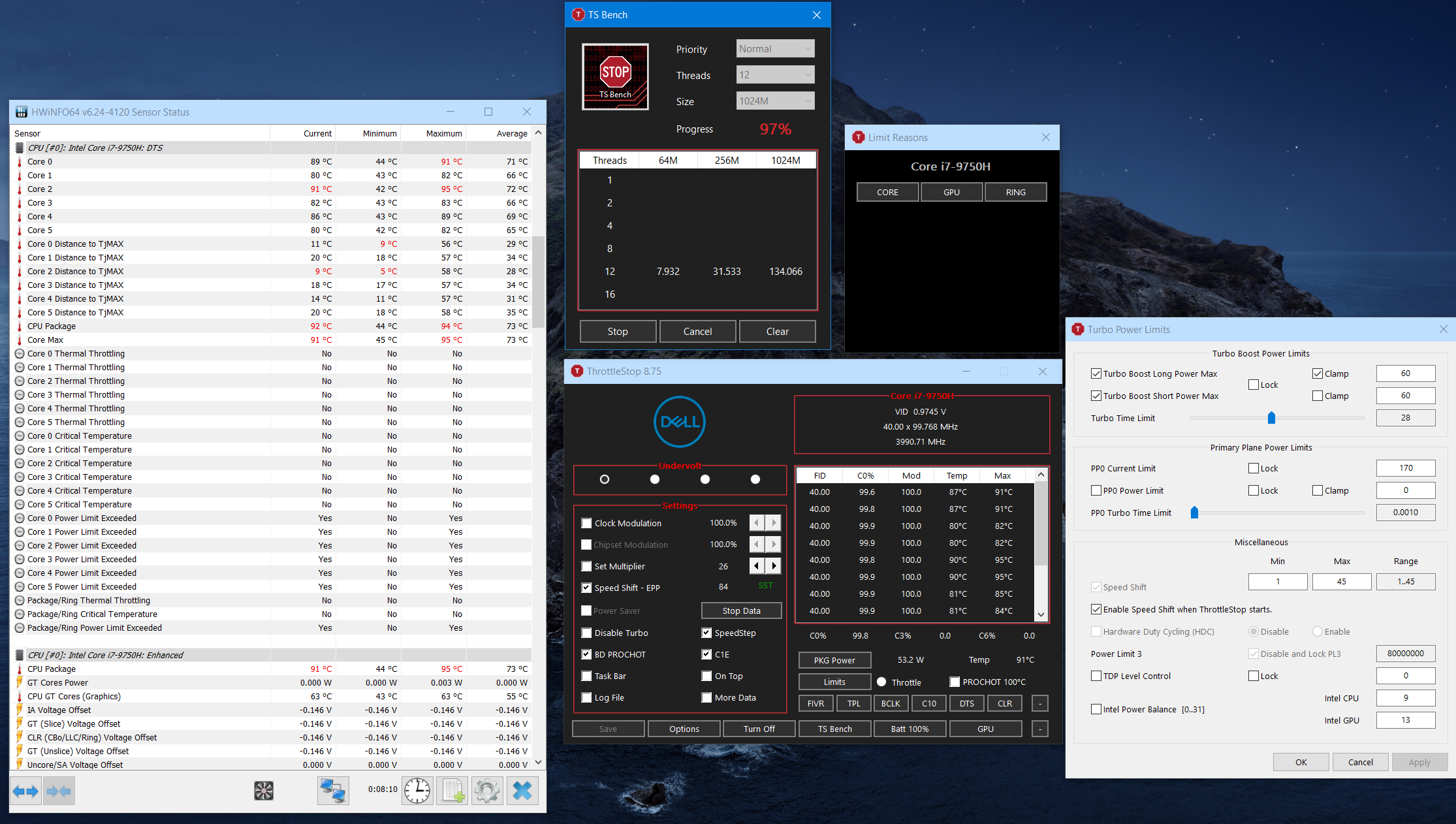Click the Turbo Time Limit slider handle
This screenshot has width=1456, height=824.
point(1271,418)
